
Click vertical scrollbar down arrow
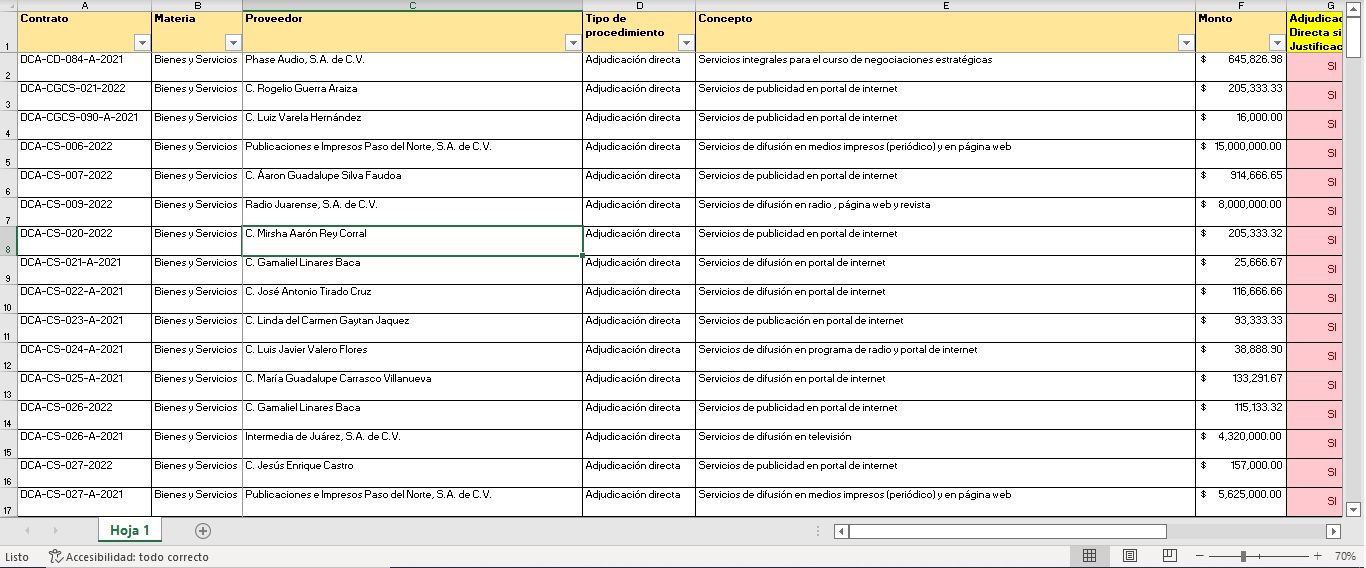pos(1354,509)
